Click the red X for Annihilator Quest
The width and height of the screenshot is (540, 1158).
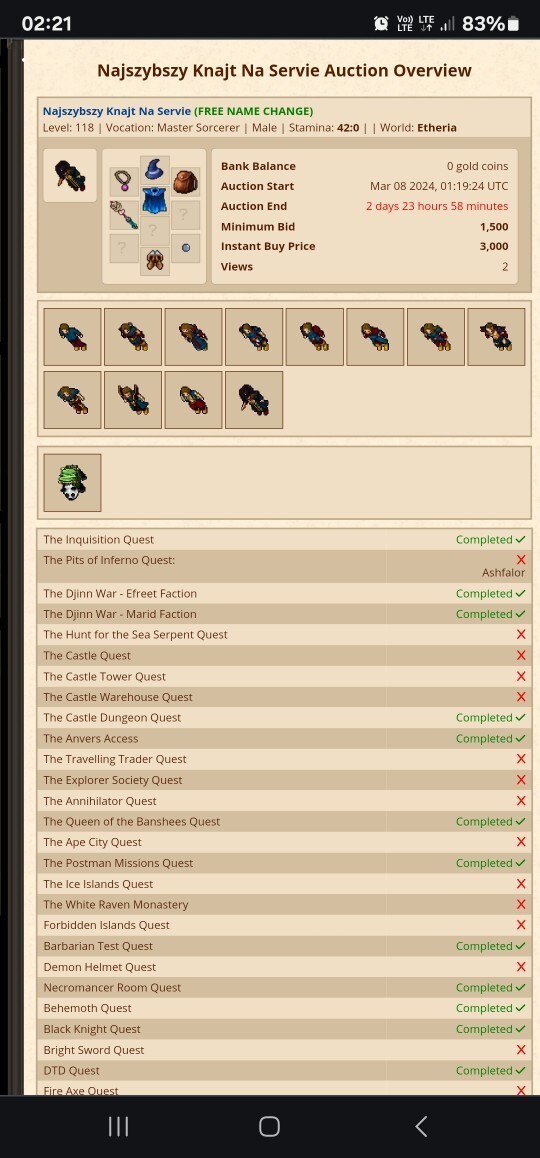click(521, 801)
